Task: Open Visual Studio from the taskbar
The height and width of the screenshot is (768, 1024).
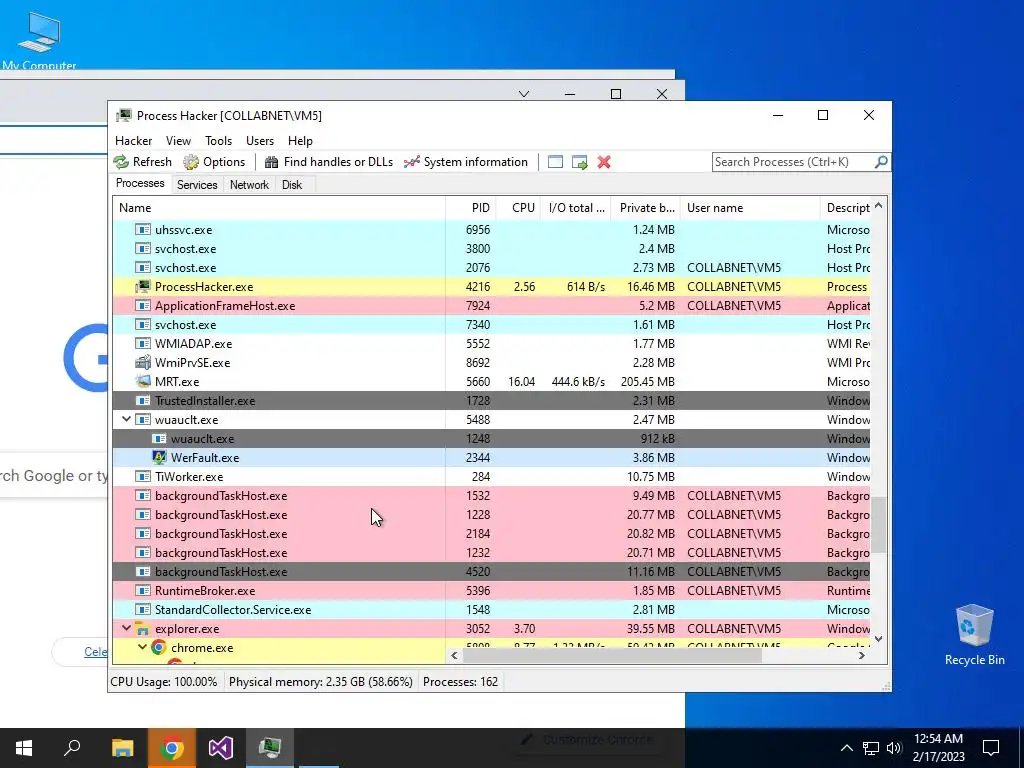Action: coord(221,748)
